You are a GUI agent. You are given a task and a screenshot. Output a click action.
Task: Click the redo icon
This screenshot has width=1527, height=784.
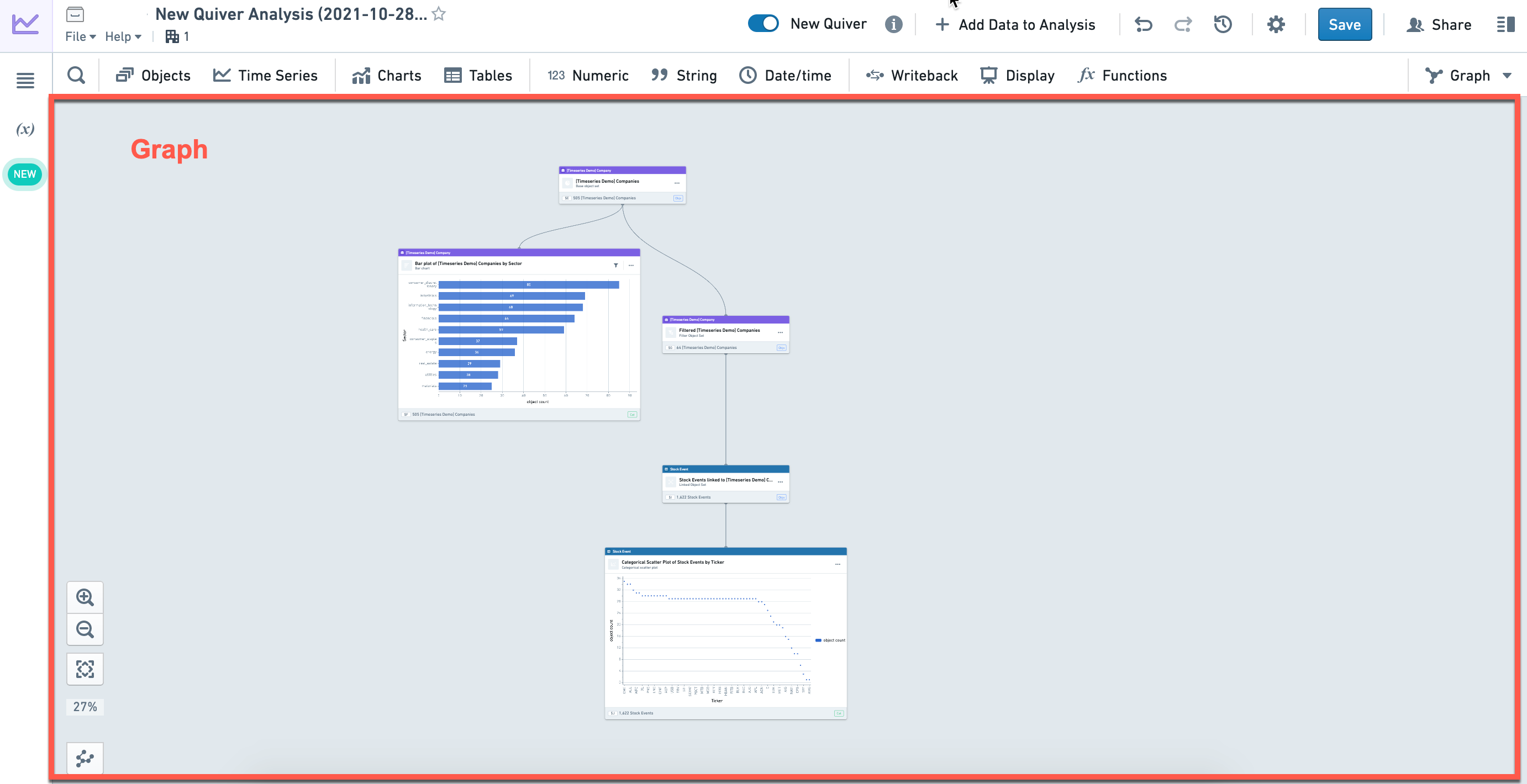coord(1183,24)
